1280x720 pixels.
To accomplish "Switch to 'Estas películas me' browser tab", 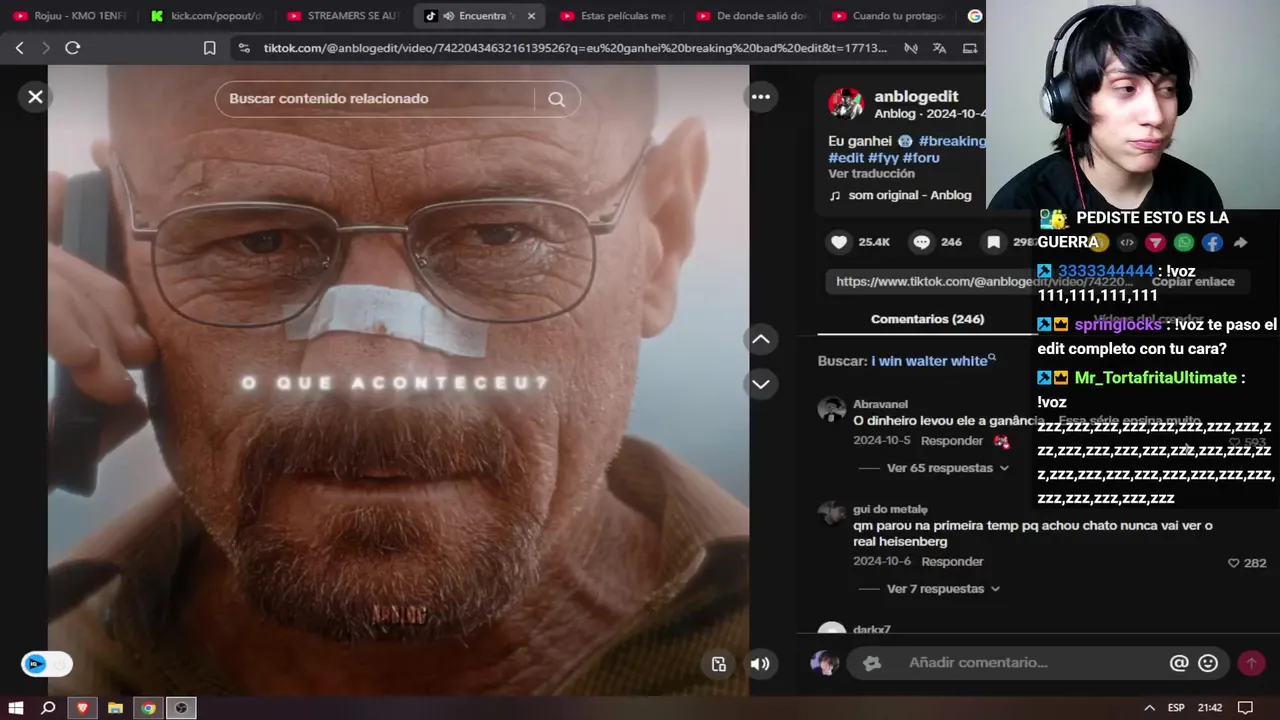I will tap(615, 16).
